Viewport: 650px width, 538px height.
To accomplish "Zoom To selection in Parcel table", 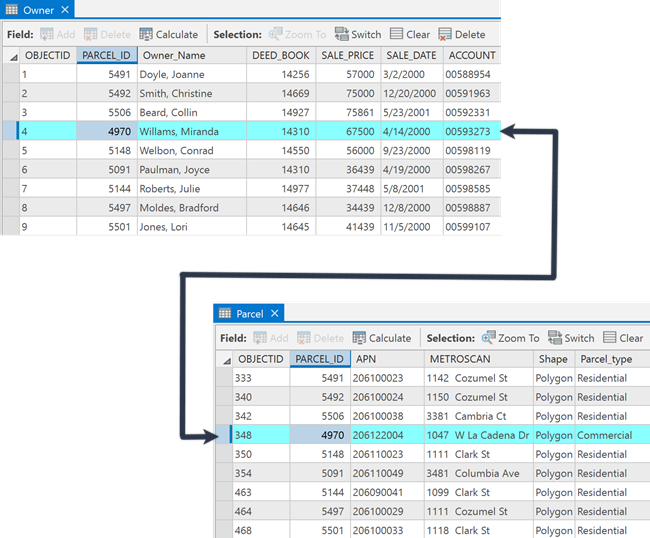I will click(x=510, y=338).
